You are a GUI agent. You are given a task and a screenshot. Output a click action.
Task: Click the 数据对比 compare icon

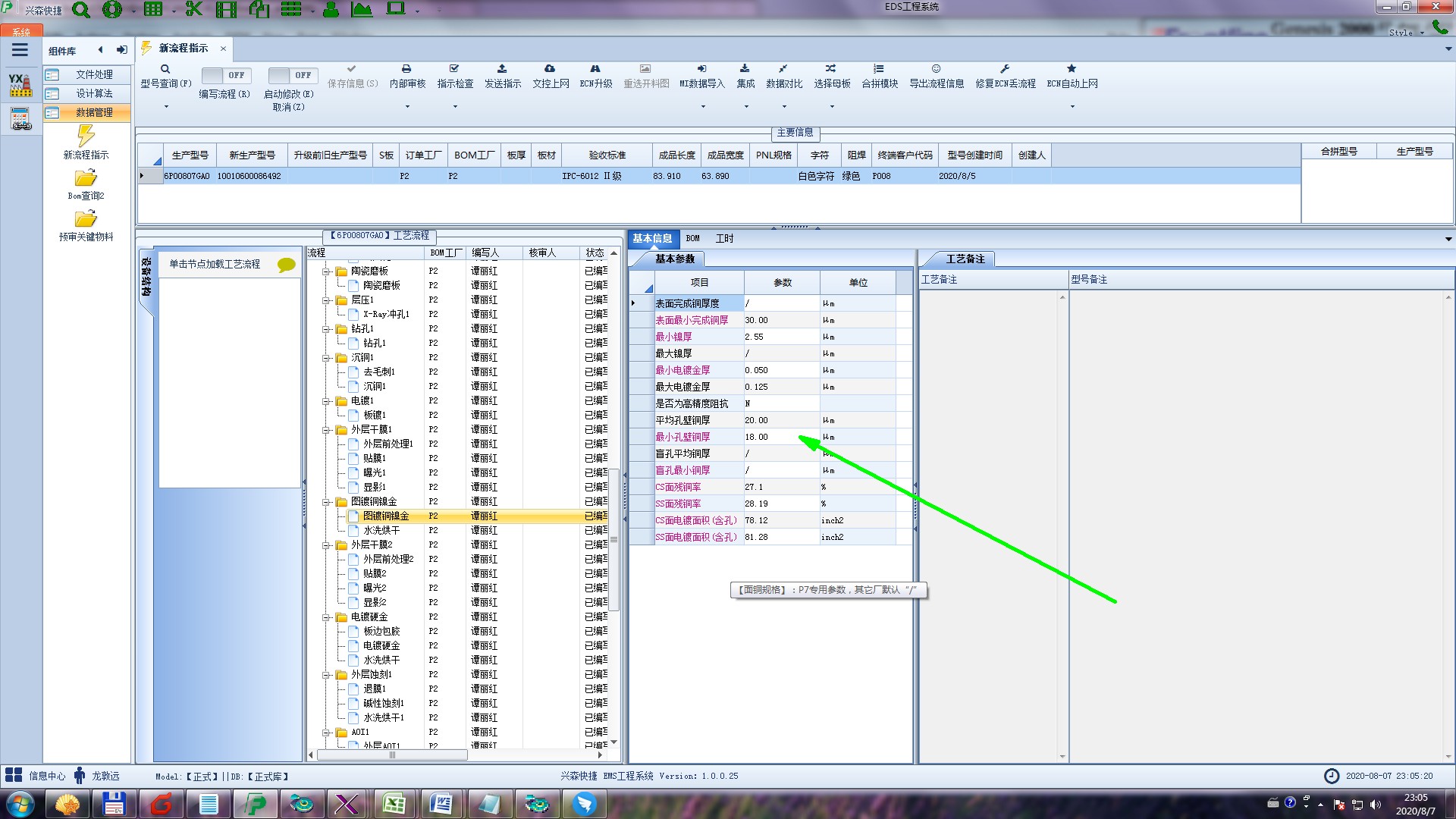tap(783, 69)
